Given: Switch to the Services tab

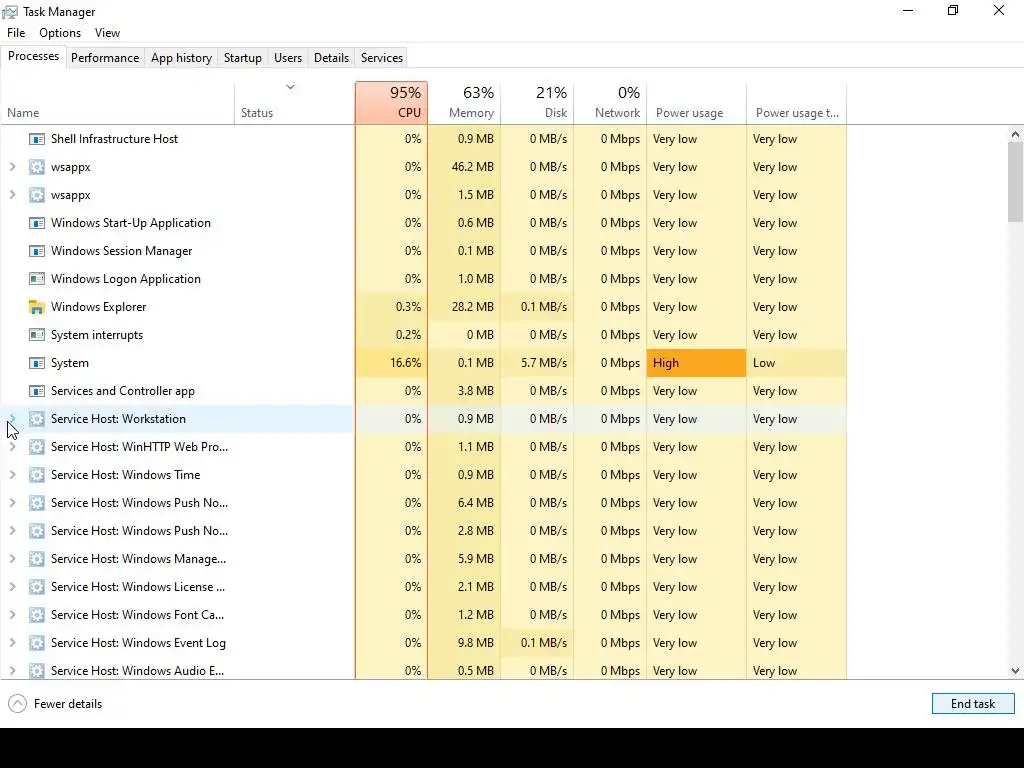Looking at the screenshot, I should (x=382, y=57).
